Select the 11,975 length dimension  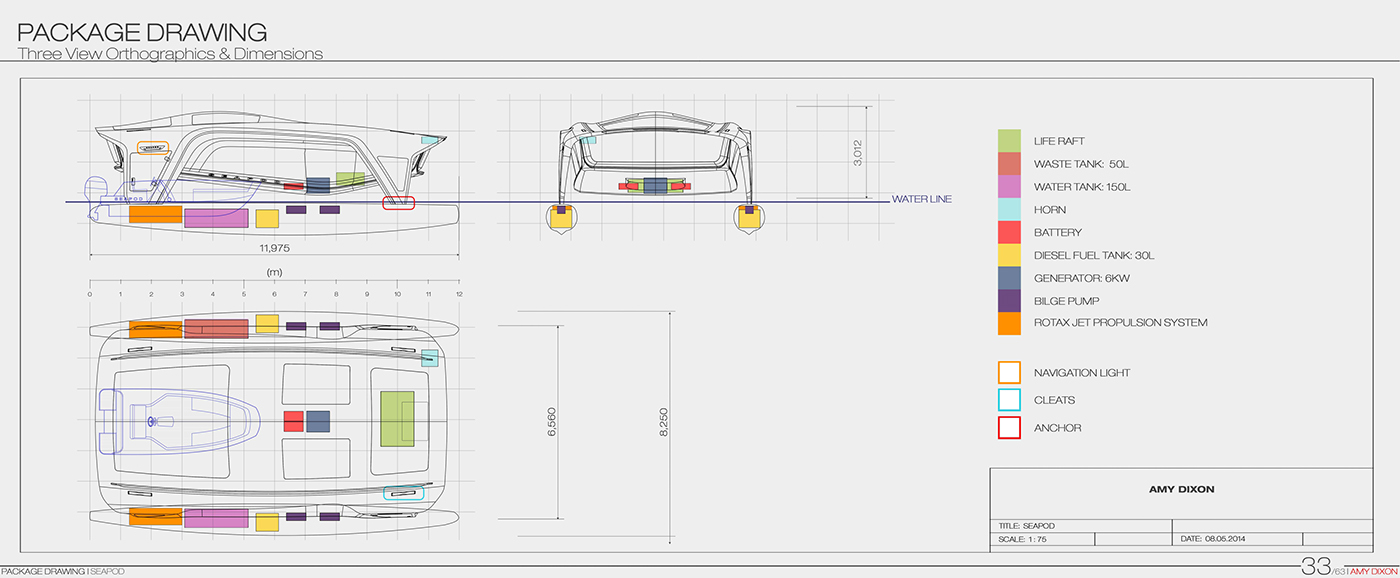coord(274,247)
